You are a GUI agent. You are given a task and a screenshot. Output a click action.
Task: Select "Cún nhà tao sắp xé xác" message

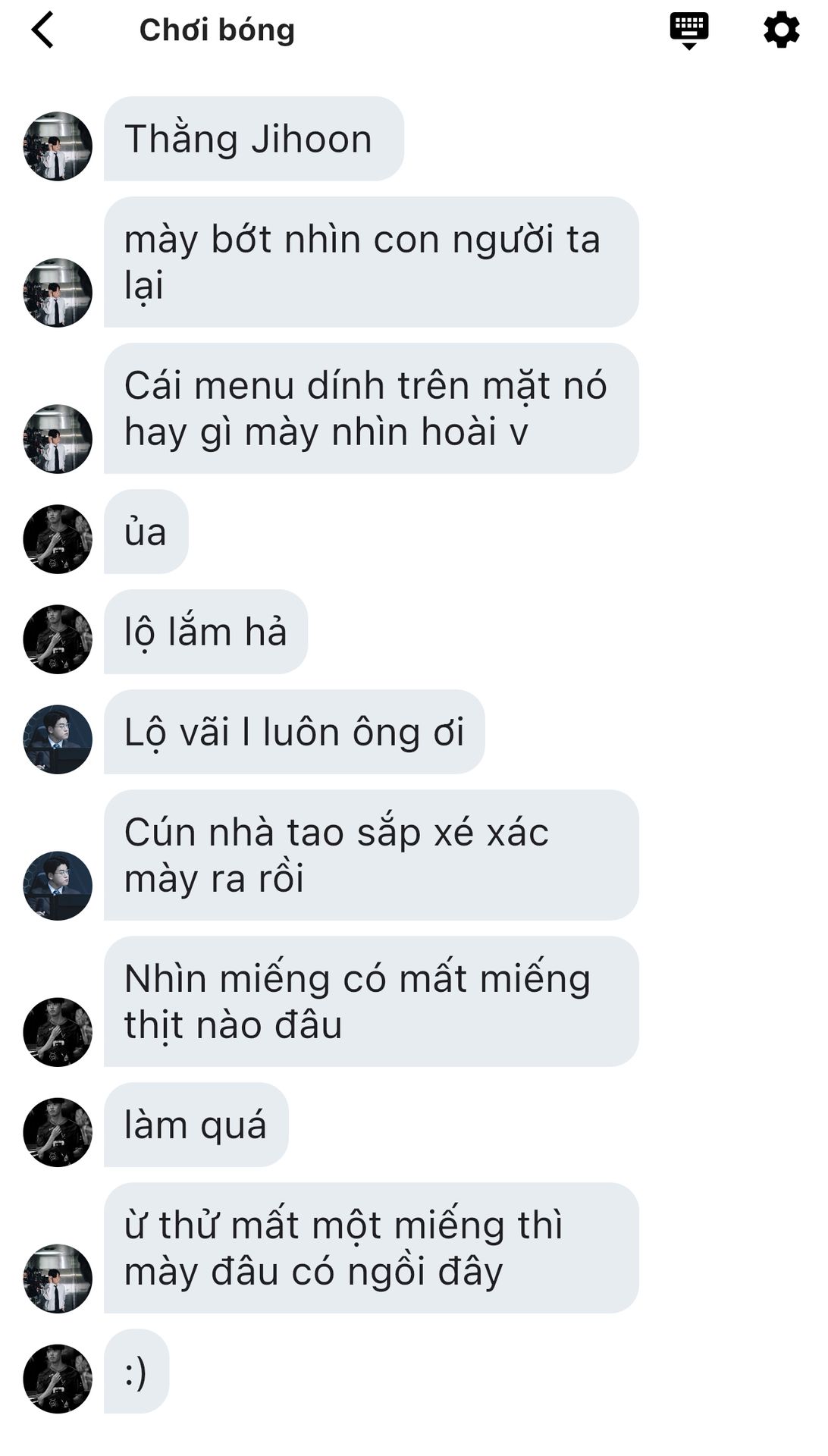point(372,855)
